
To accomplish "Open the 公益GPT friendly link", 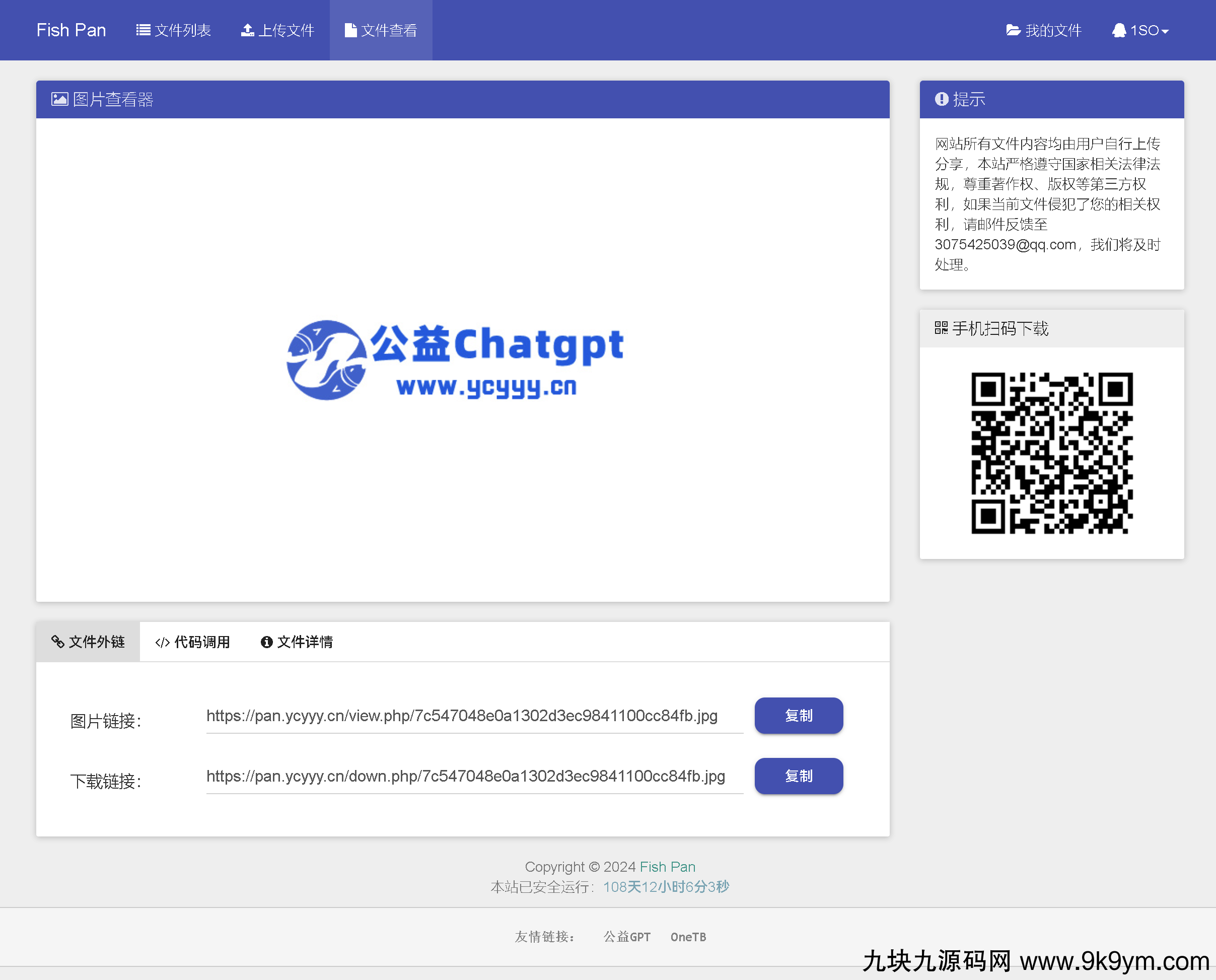I will 626,937.
